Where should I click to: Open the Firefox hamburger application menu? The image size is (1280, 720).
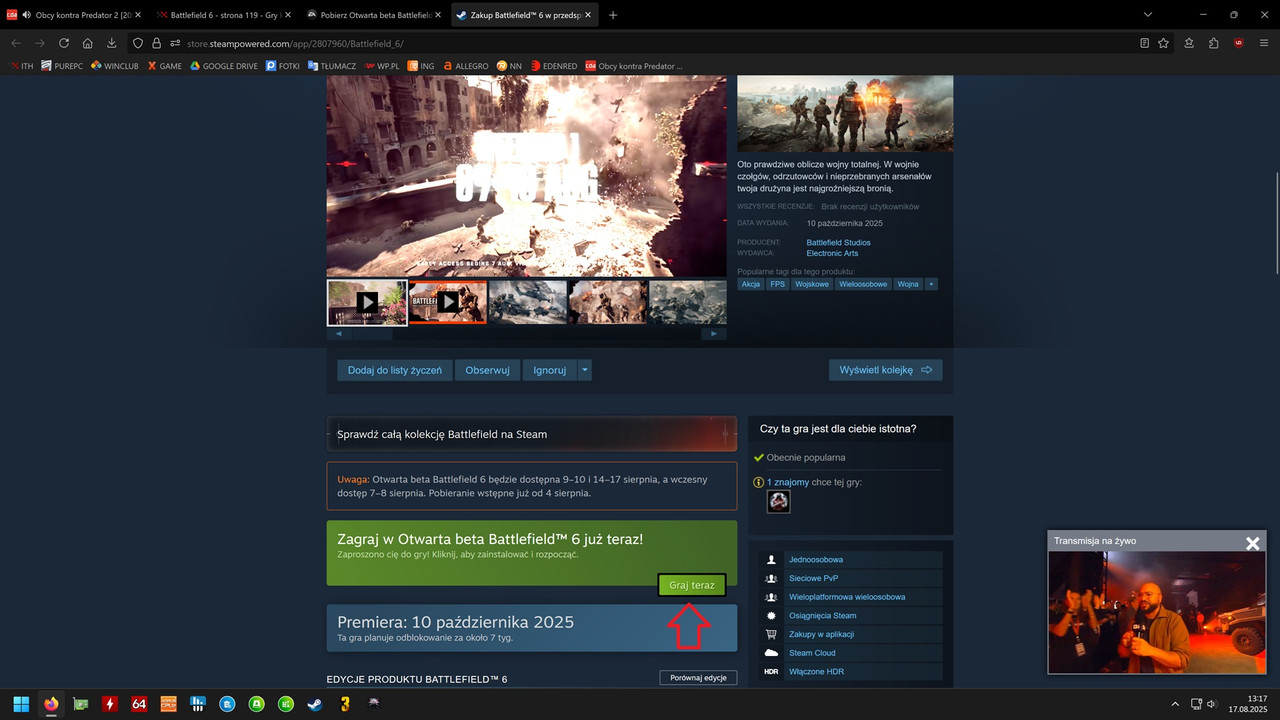click(x=1264, y=43)
